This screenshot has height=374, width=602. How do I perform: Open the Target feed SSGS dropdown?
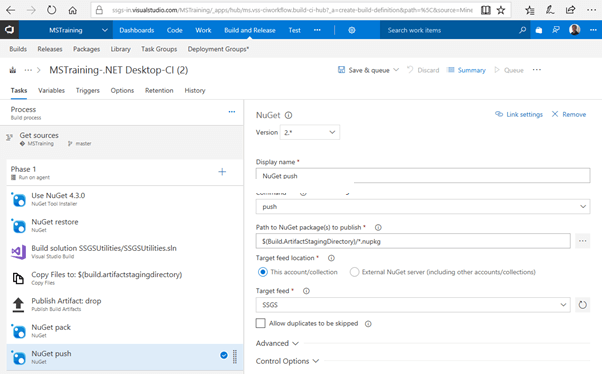(413, 305)
